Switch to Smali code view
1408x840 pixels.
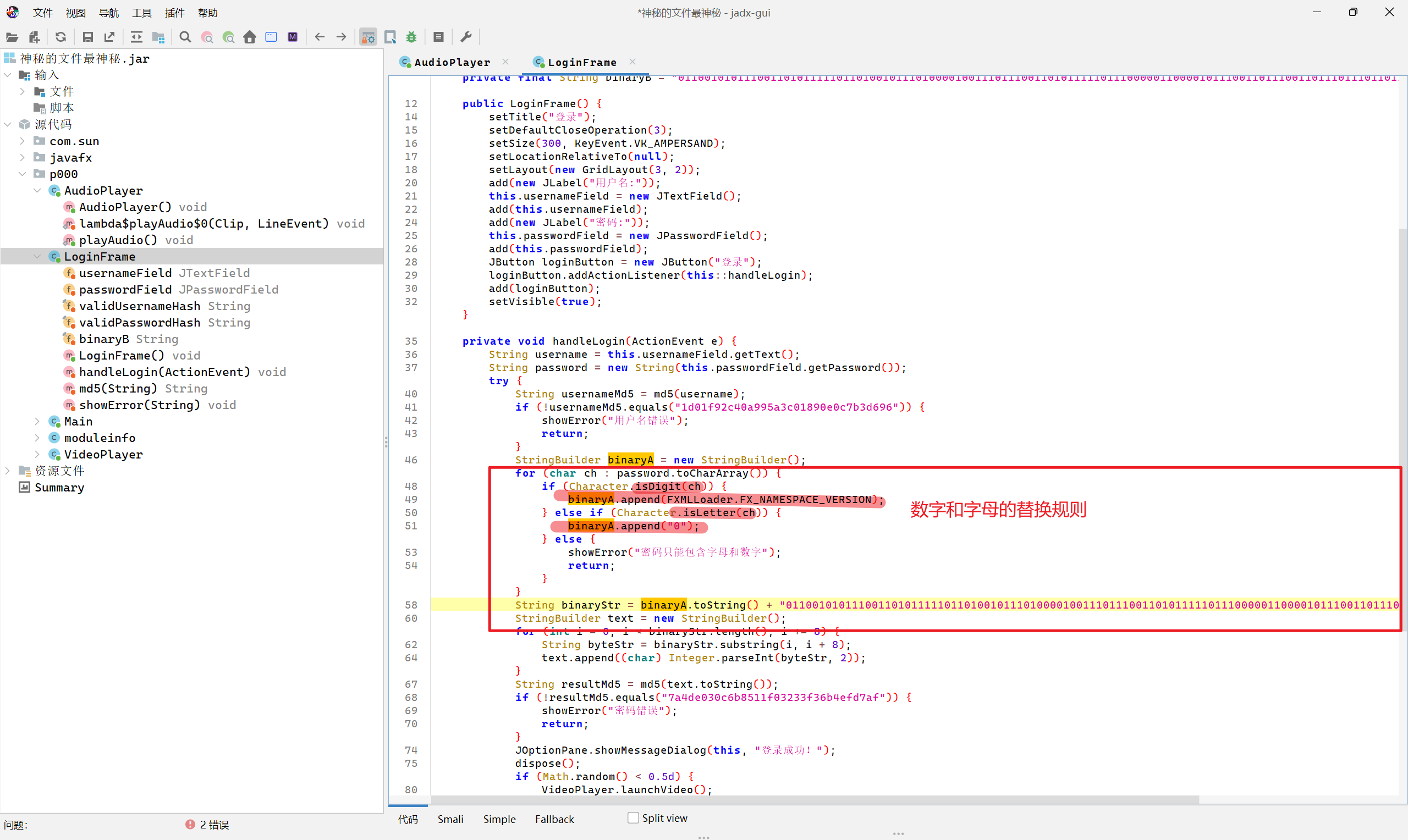[450, 819]
